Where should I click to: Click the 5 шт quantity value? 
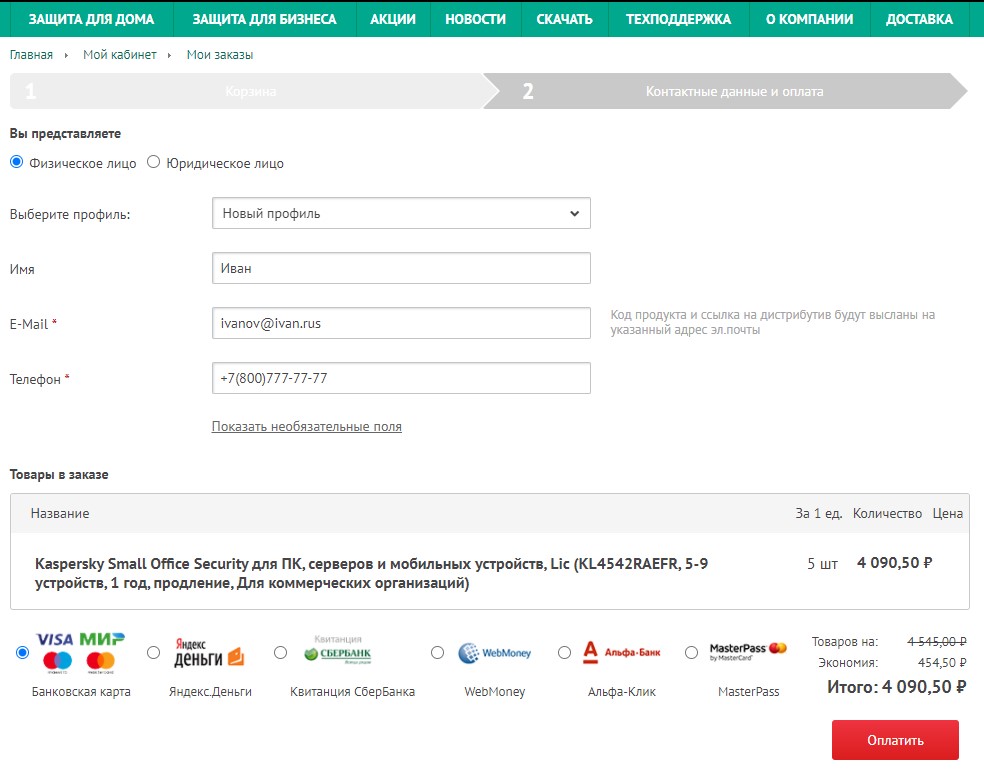[823, 563]
